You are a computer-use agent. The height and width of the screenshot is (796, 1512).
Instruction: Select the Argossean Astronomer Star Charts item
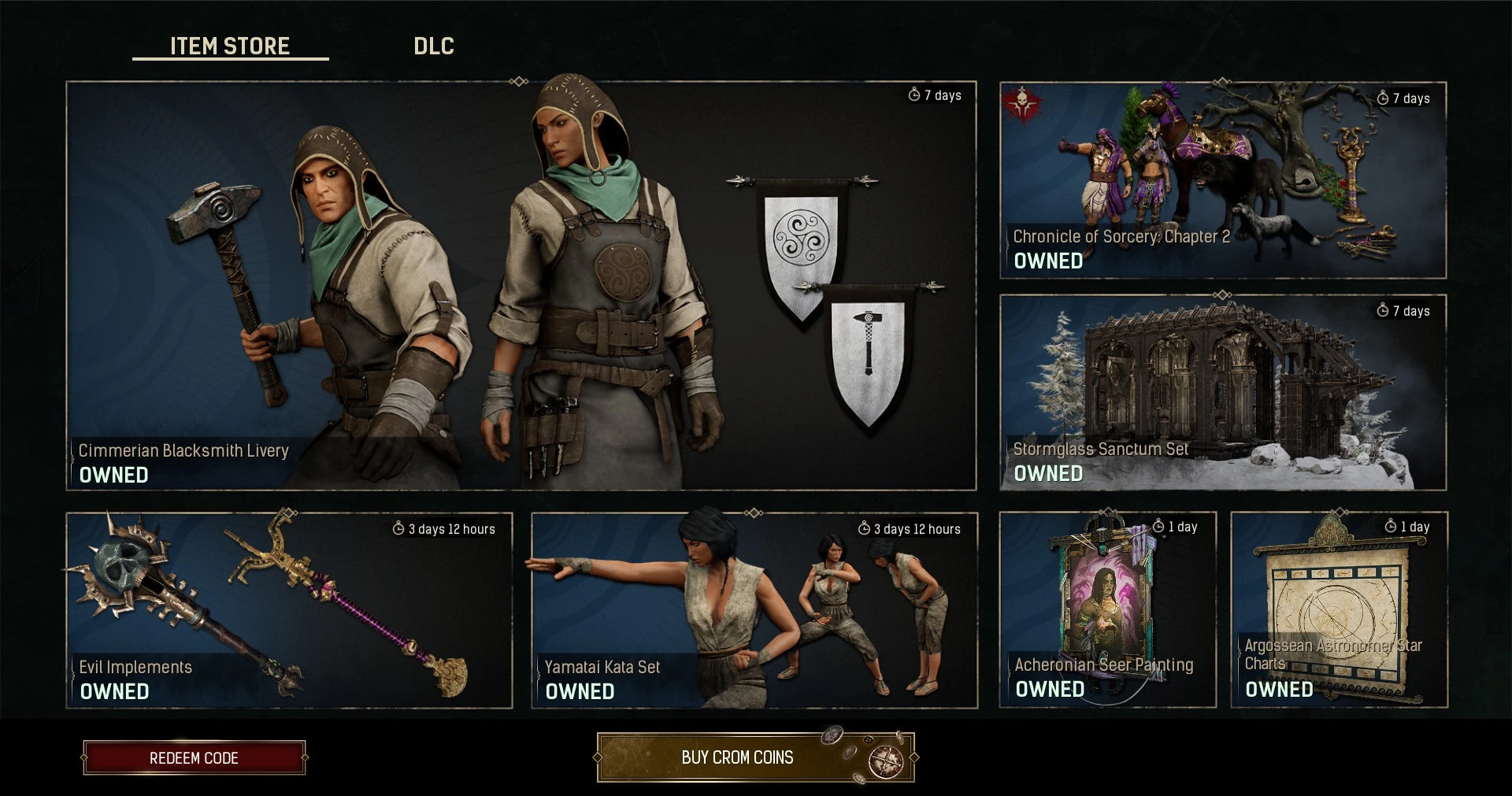coord(1340,609)
